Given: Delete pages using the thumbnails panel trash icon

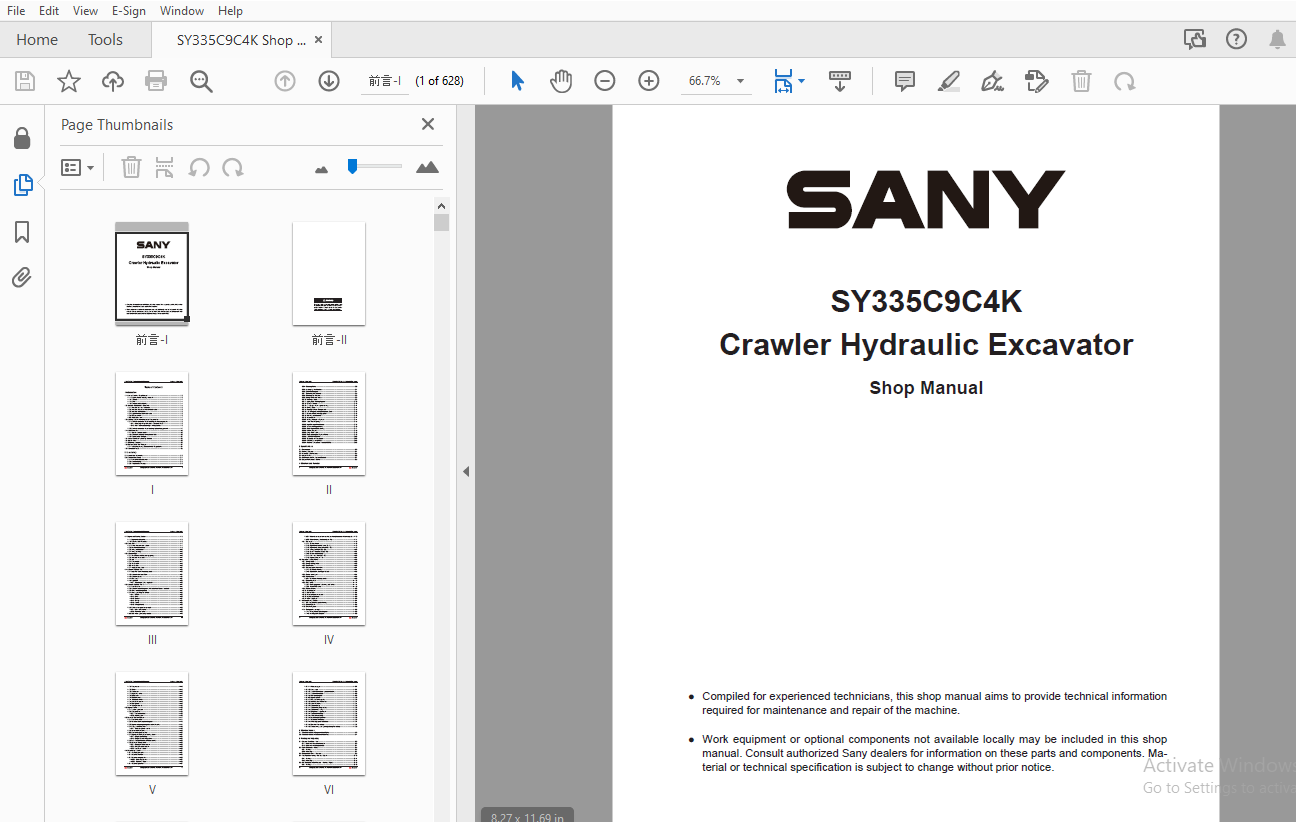Looking at the screenshot, I should point(131,167).
